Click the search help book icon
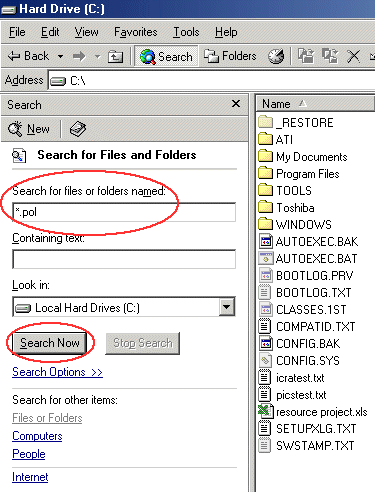This screenshot has width=375, height=492. 78,129
